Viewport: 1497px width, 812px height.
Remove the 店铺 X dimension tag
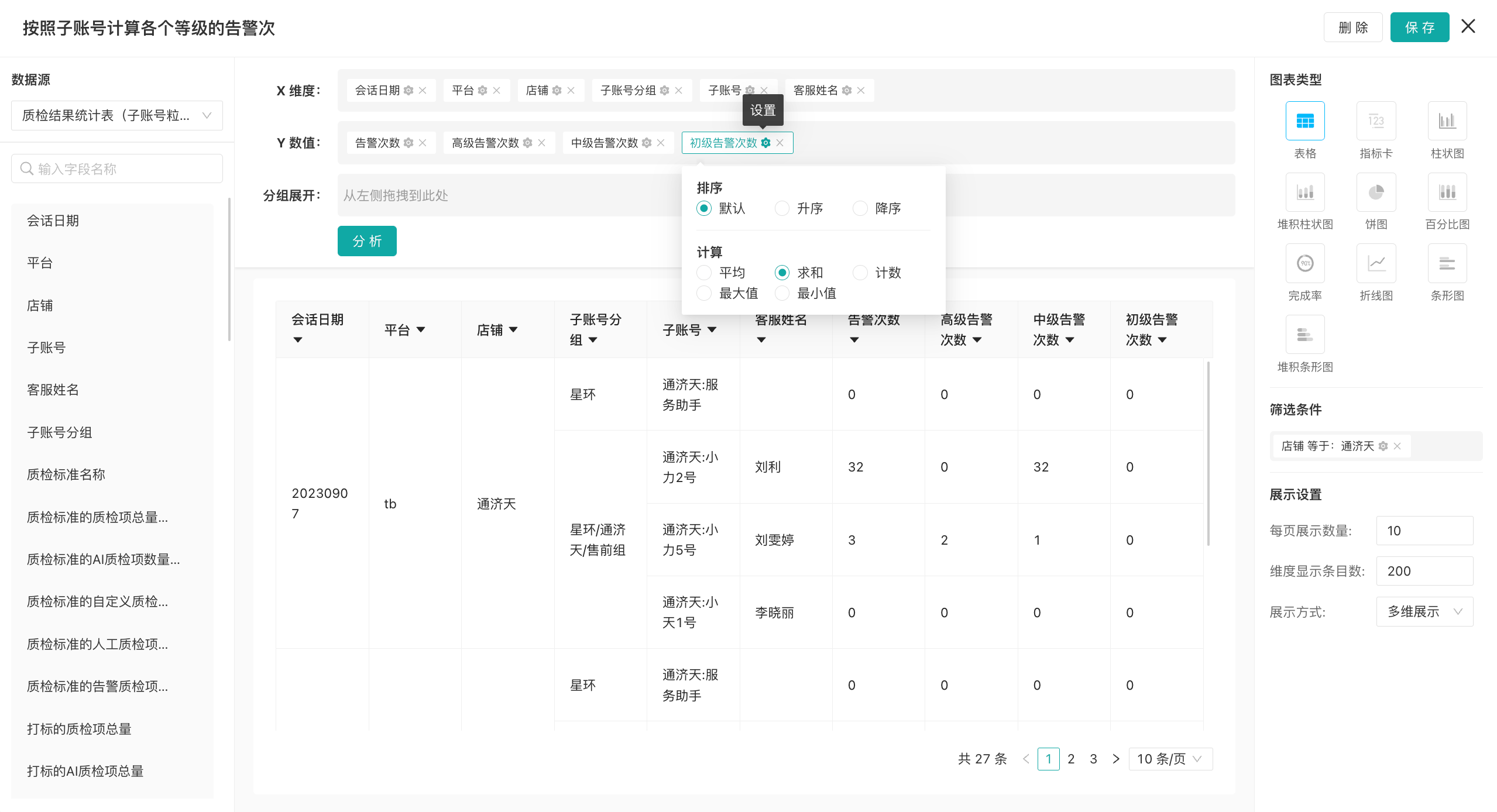[x=571, y=91]
